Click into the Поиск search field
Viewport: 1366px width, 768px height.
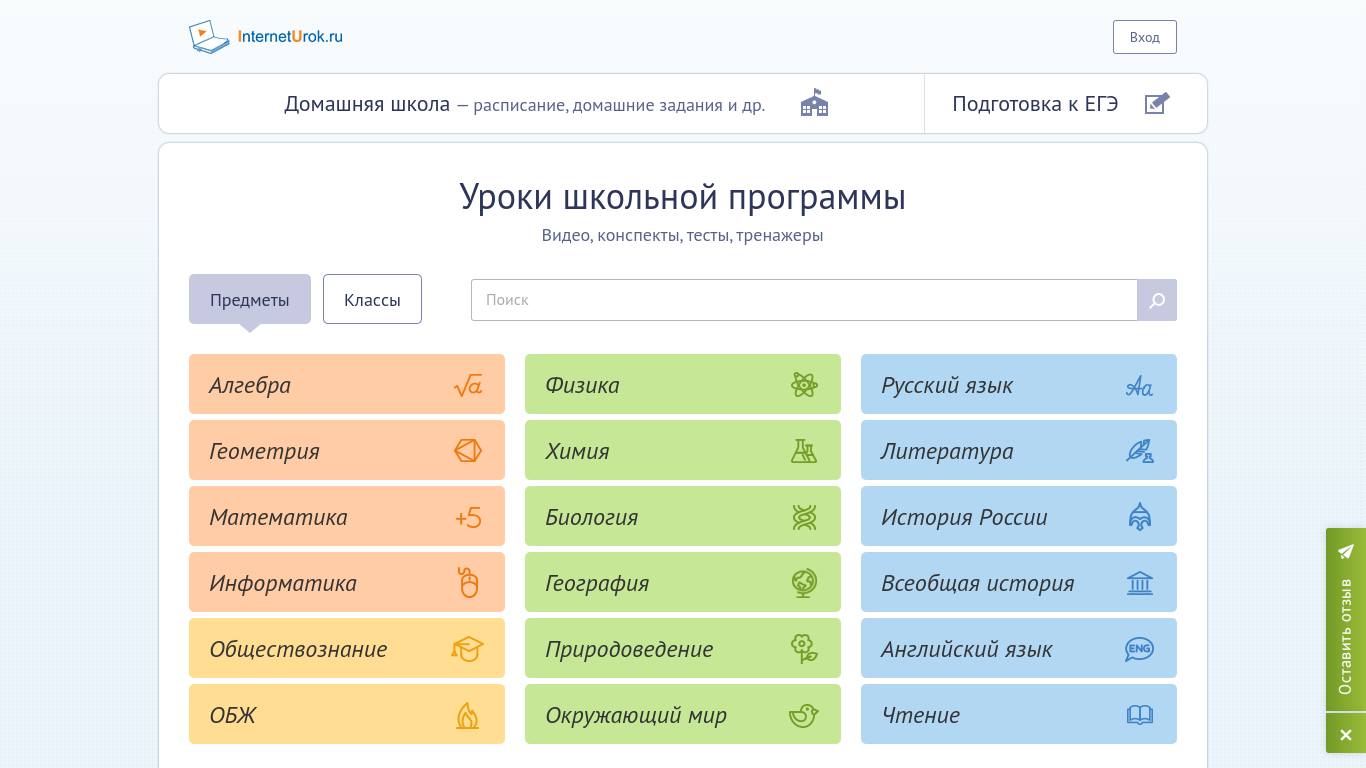pos(803,300)
